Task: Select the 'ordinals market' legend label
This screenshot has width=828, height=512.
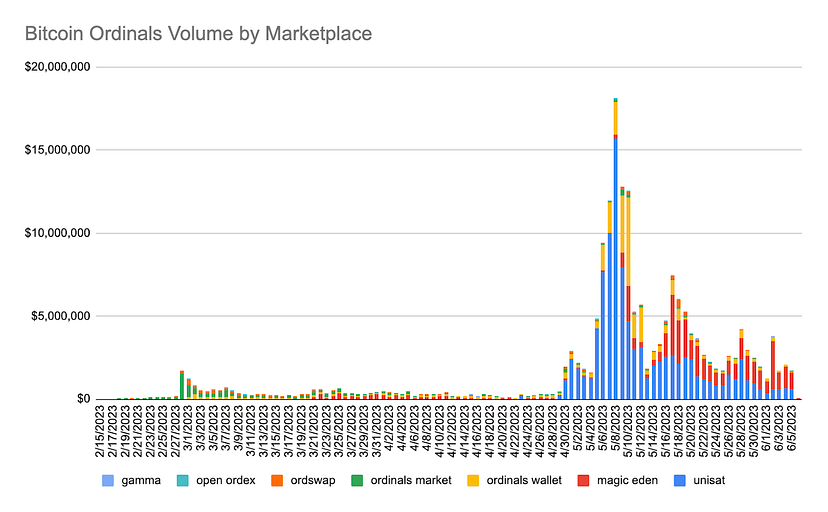Action: [x=411, y=481]
